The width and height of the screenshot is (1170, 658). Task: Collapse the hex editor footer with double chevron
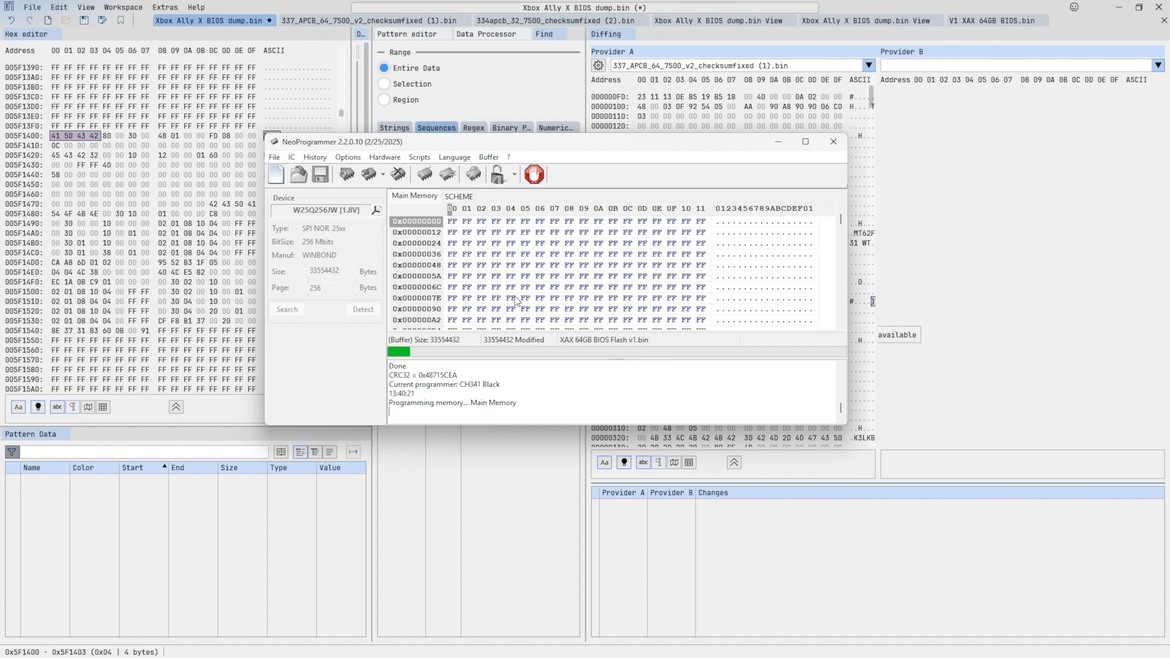click(176, 407)
